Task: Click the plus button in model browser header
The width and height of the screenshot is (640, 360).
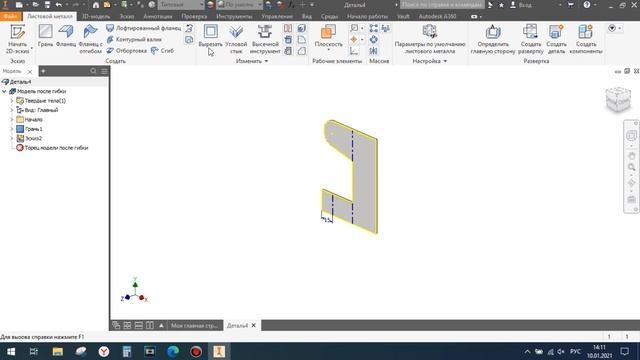Action: 43,71
